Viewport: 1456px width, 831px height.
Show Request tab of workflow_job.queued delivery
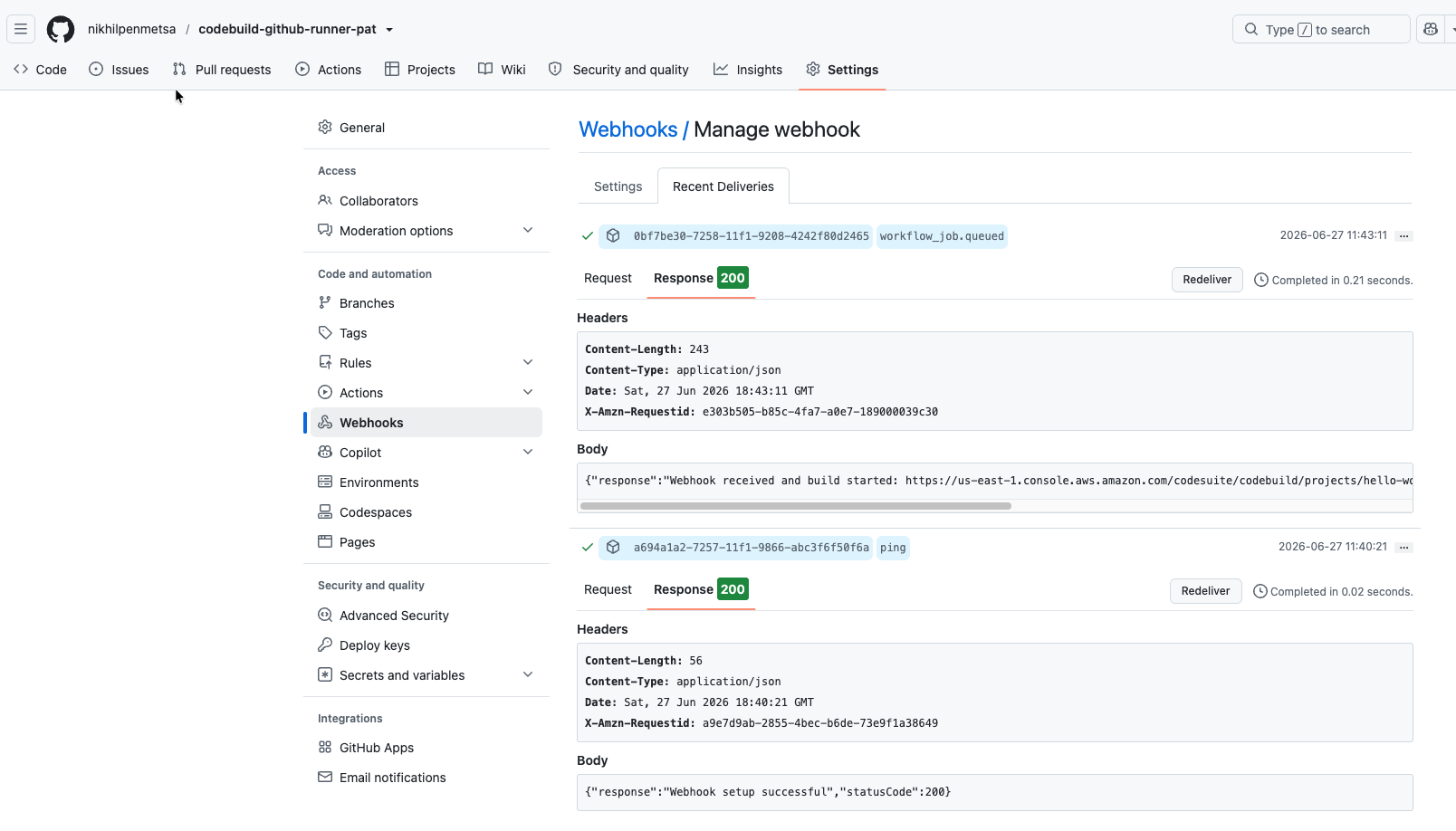pos(608,278)
